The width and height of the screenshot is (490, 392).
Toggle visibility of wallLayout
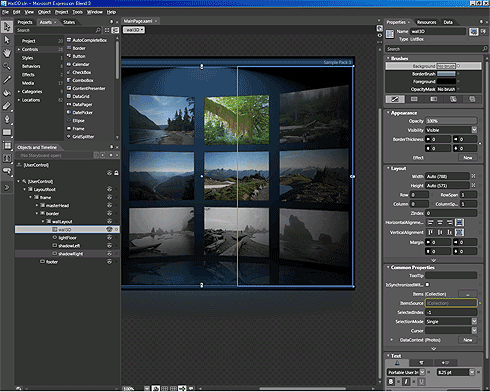109,221
